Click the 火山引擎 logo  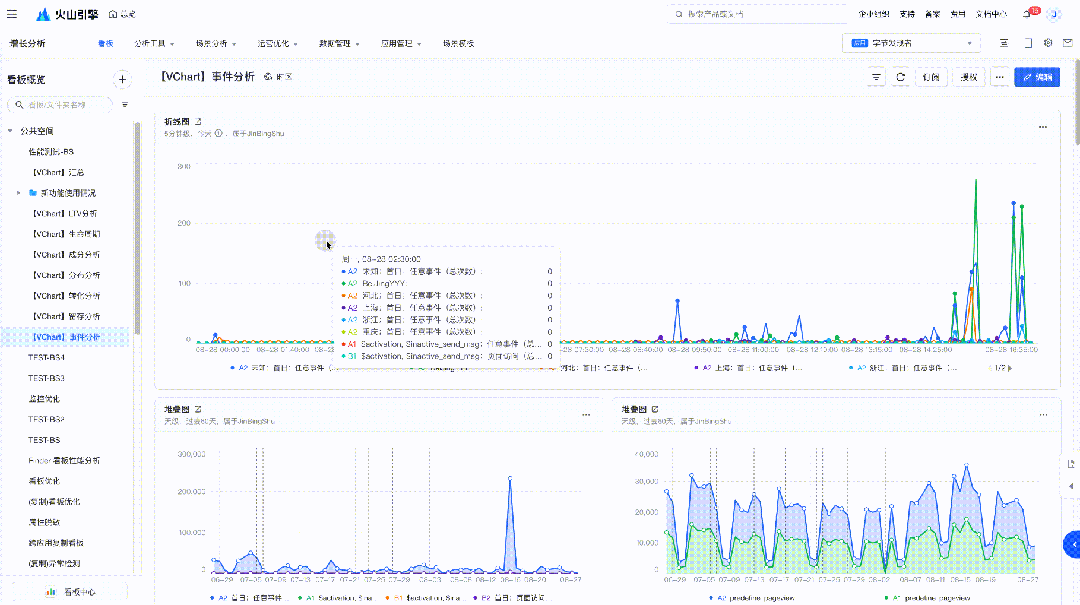tap(68, 14)
